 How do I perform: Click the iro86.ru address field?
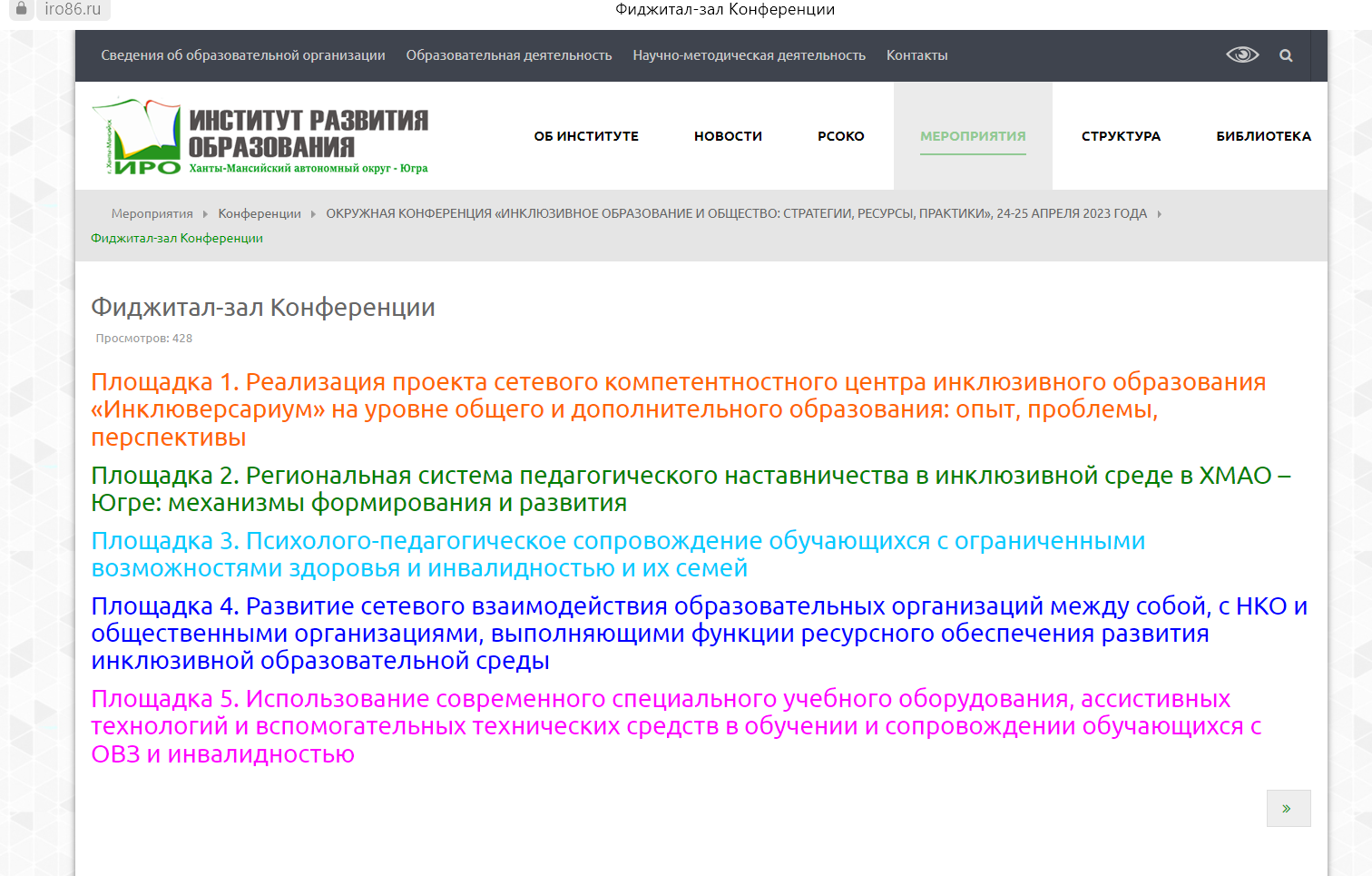(73, 9)
